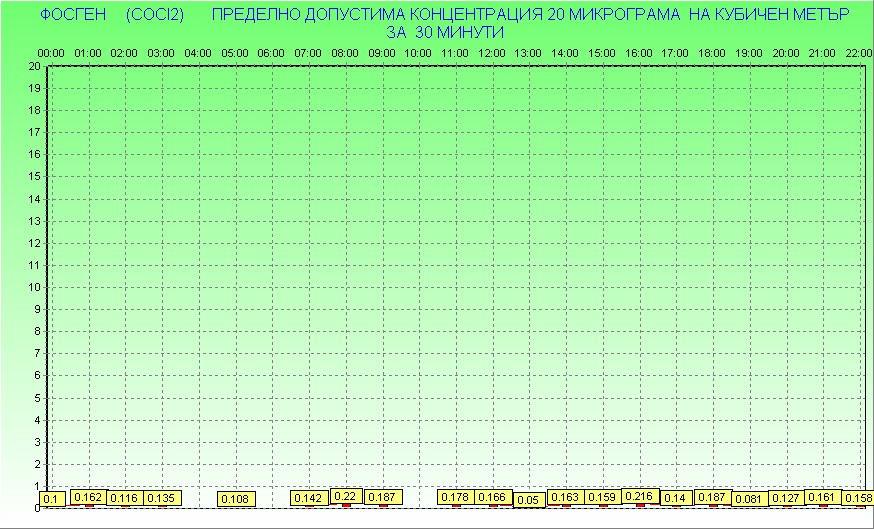The height and width of the screenshot is (529, 874).
Task: Click the 04:00 time axis label
Action: 198,54
